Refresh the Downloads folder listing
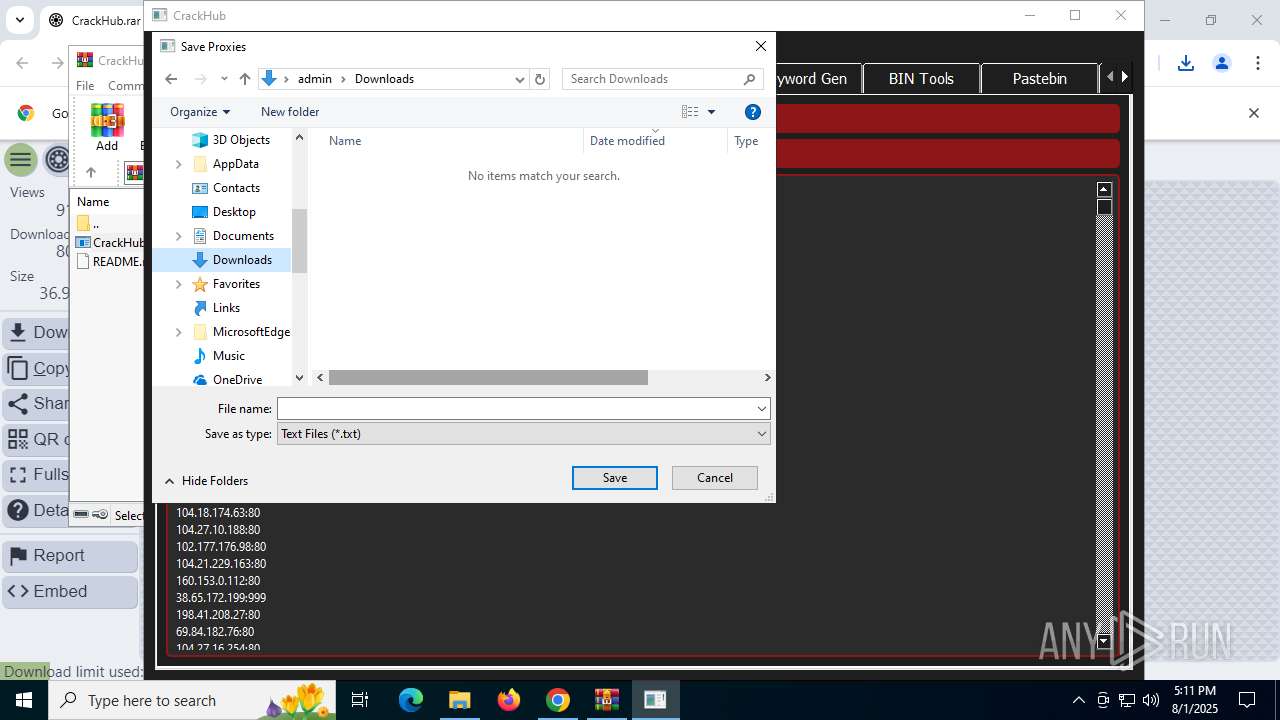 click(x=540, y=79)
